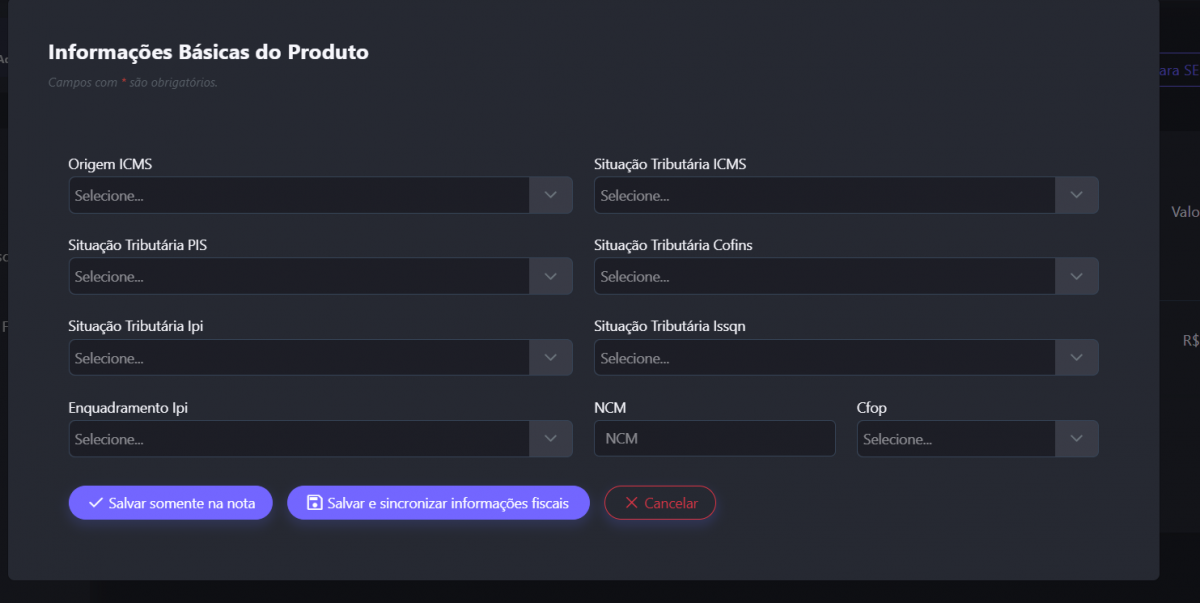The width and height of the screenshot is (1200, 603).
Task: Click the Enquadramento Ipi select field
Action: [298, 438]
